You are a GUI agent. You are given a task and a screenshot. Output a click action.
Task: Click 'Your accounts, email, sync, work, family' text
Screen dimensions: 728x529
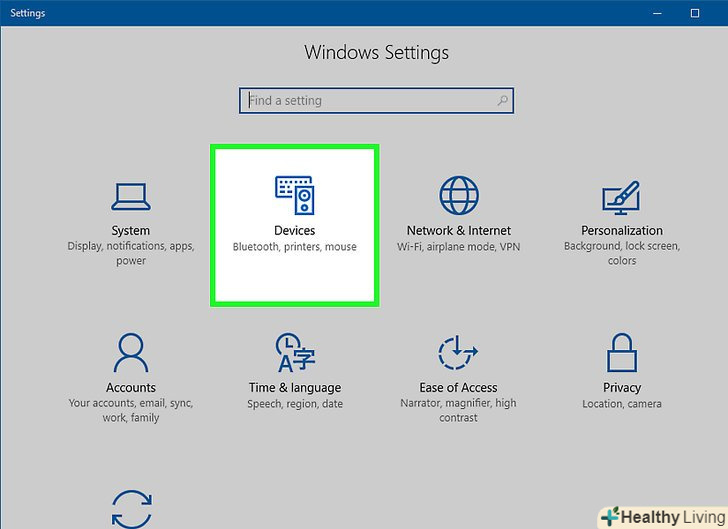pos(131,410)
